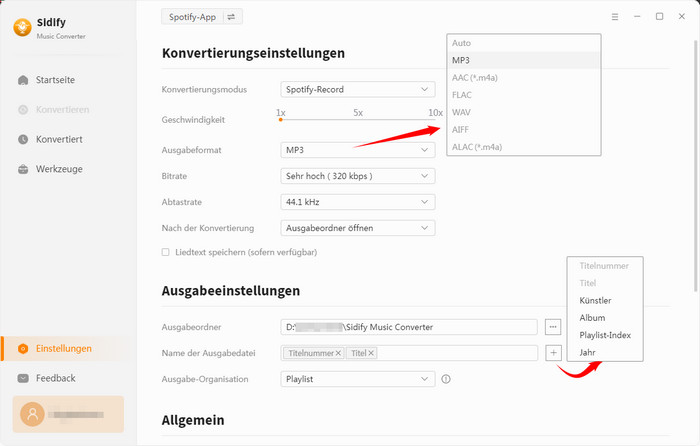Image resolution: width=700 pixels, height=446 pixels.
Task: Open the Konvertierungsmodus dropdown
Action: click(x=358, y=89)
